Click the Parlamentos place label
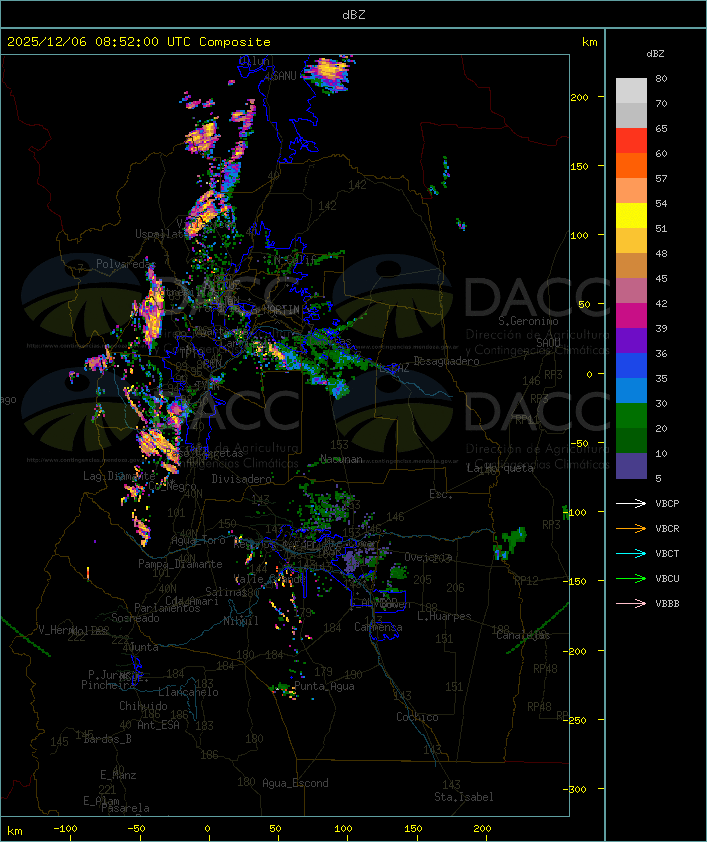The width and height of the screenshot is (707, 842). click(x=167, y=608)
